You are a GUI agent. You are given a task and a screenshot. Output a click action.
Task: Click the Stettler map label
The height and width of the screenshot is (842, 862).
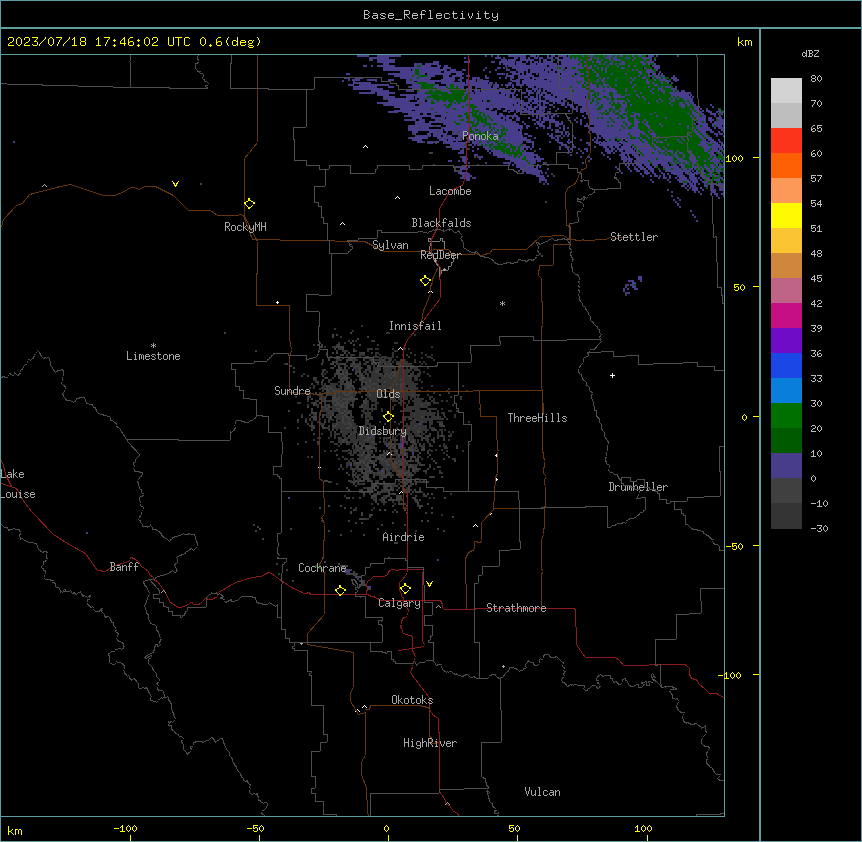(634, 237)
